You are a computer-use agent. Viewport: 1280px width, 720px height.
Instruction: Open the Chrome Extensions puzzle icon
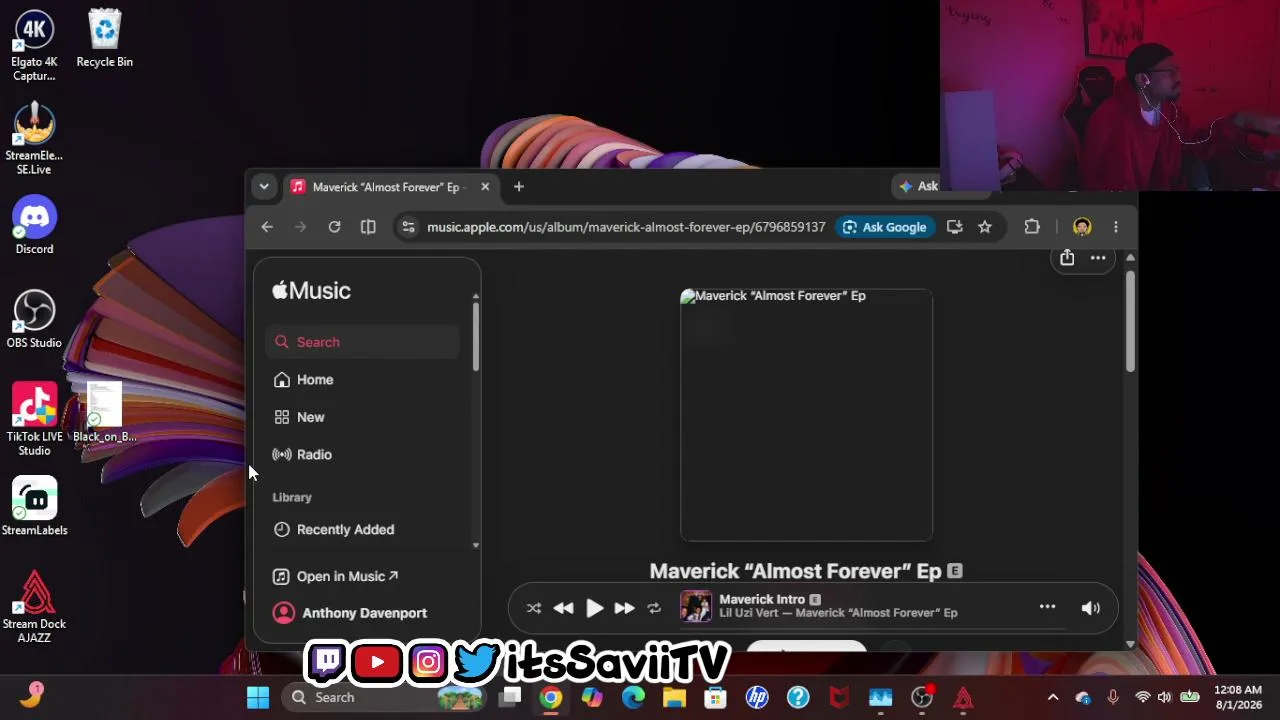tap(1032, 227)
